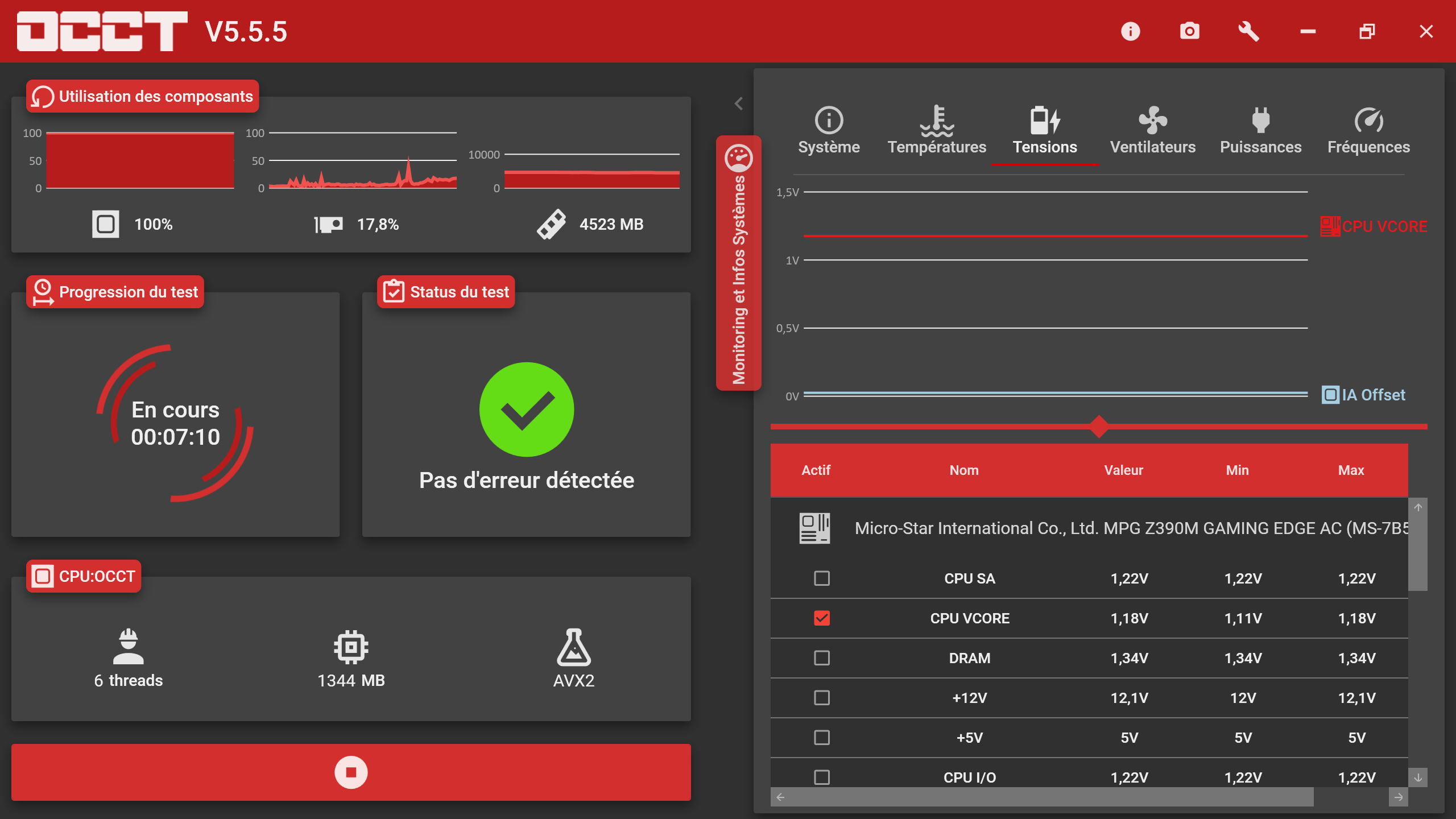Viewport: 1456px width, 819px height.
Task: Enable the CPU SA checkbox
Action: [822, 578]
